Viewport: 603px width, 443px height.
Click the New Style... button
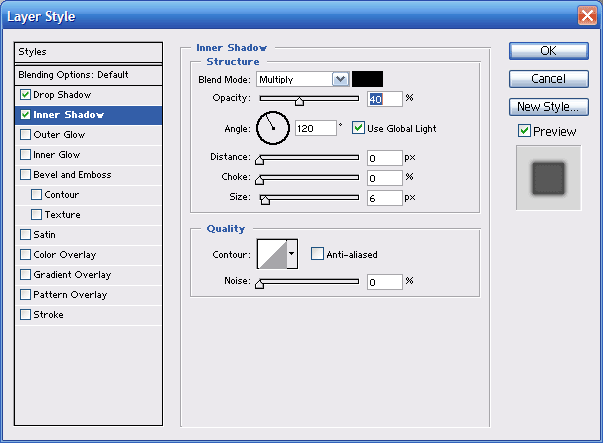click(548, 106)
